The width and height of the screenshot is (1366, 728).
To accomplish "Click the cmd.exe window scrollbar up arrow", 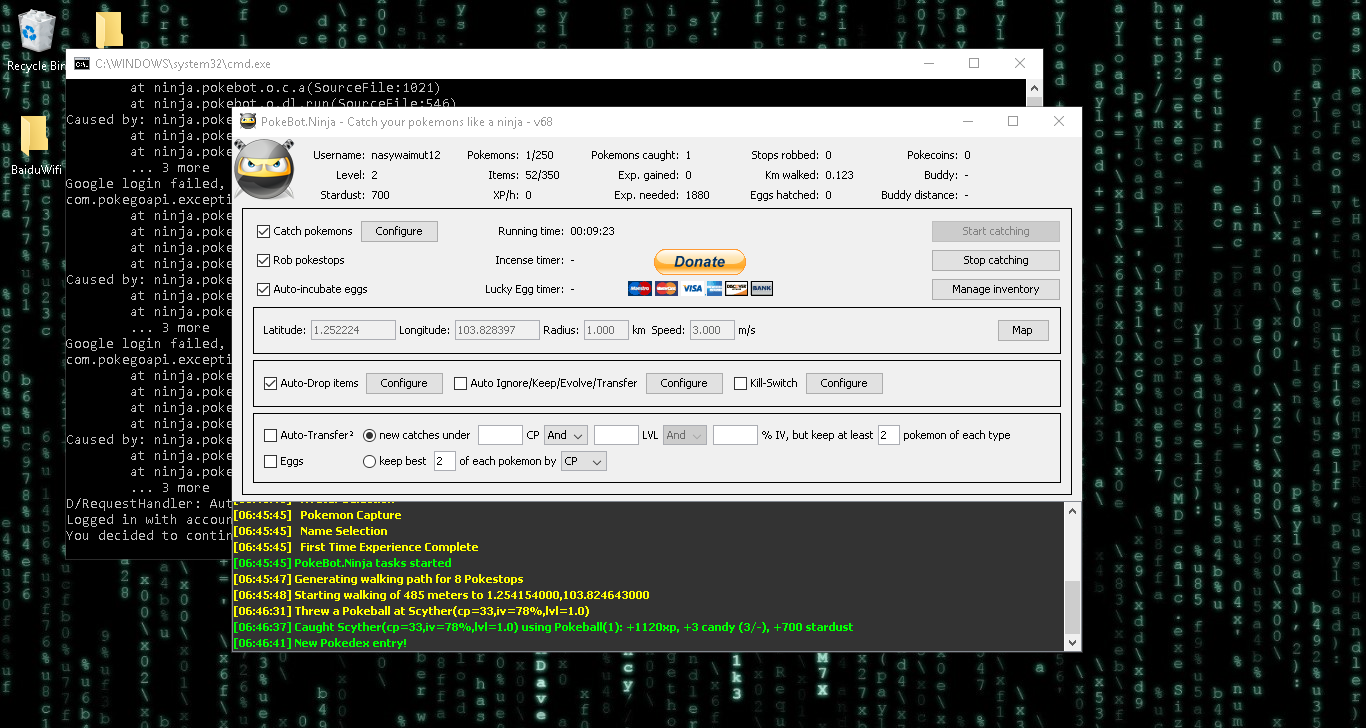I will 1035,89.
